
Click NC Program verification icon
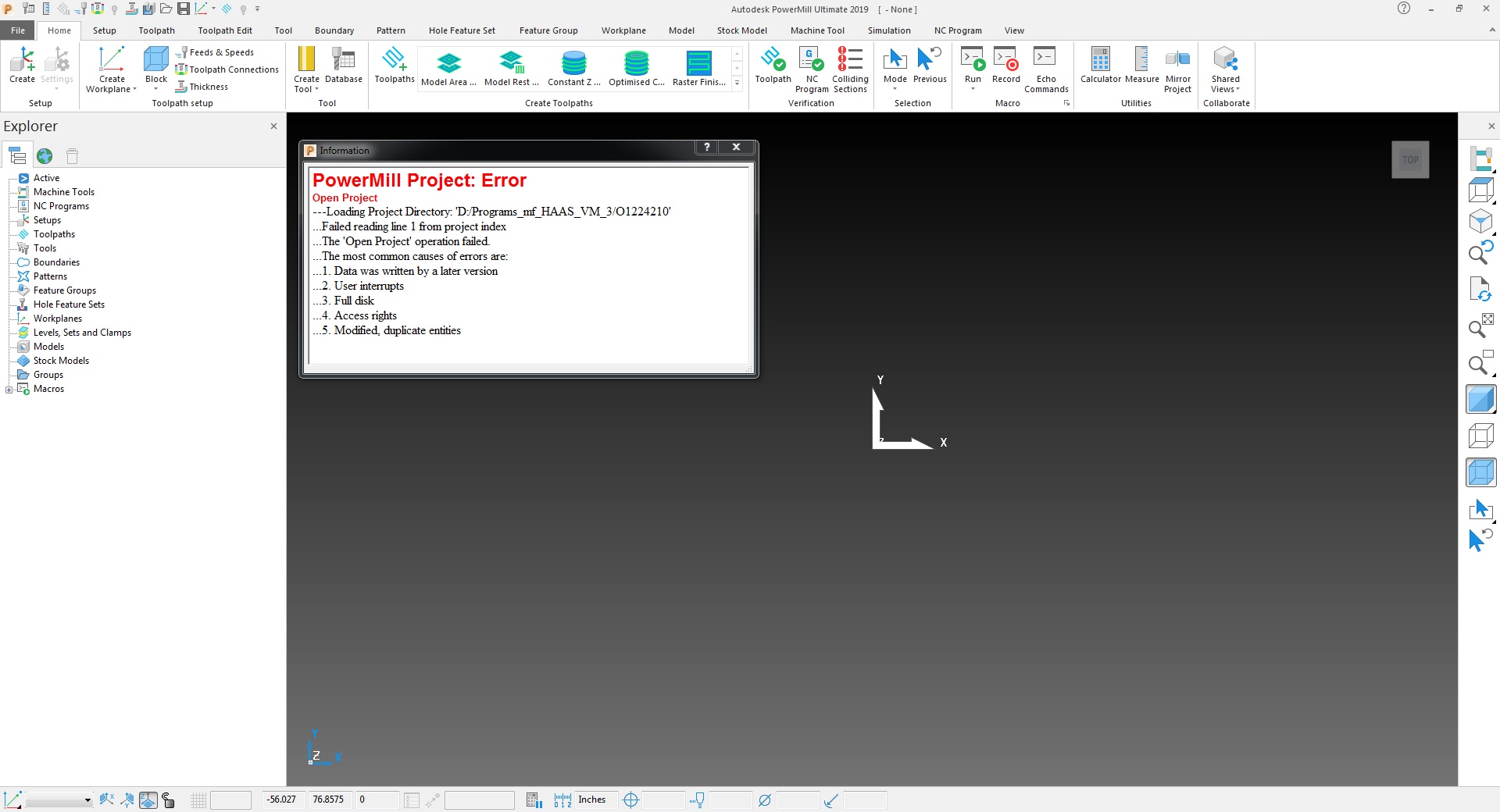point(812,69)
